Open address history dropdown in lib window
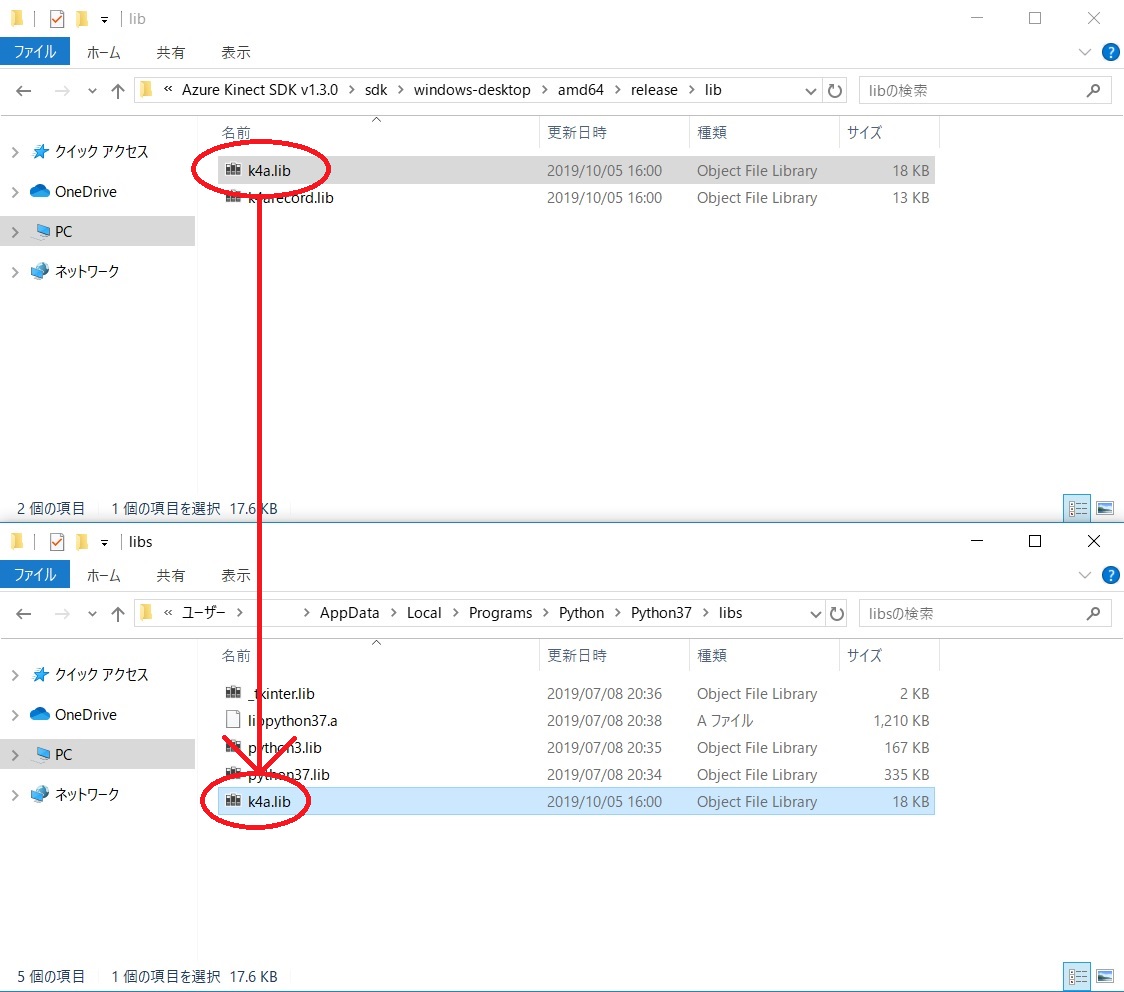The width and height of the screenshot is (1124, 992). [811, 91]
